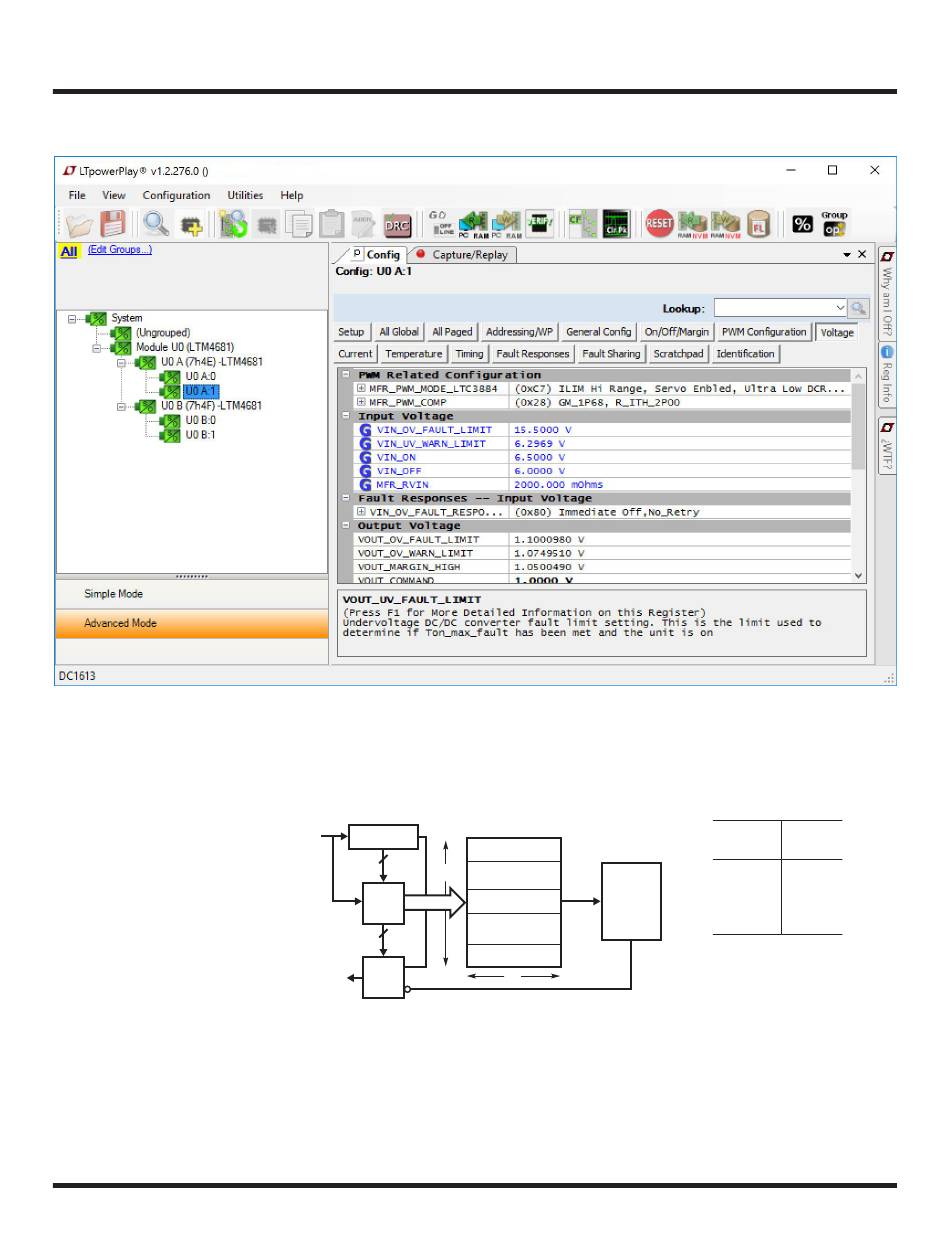Expand the MFR_PWM_COMP row
This screenshot has height=1241, width=950.
click(x=361, y=402)
